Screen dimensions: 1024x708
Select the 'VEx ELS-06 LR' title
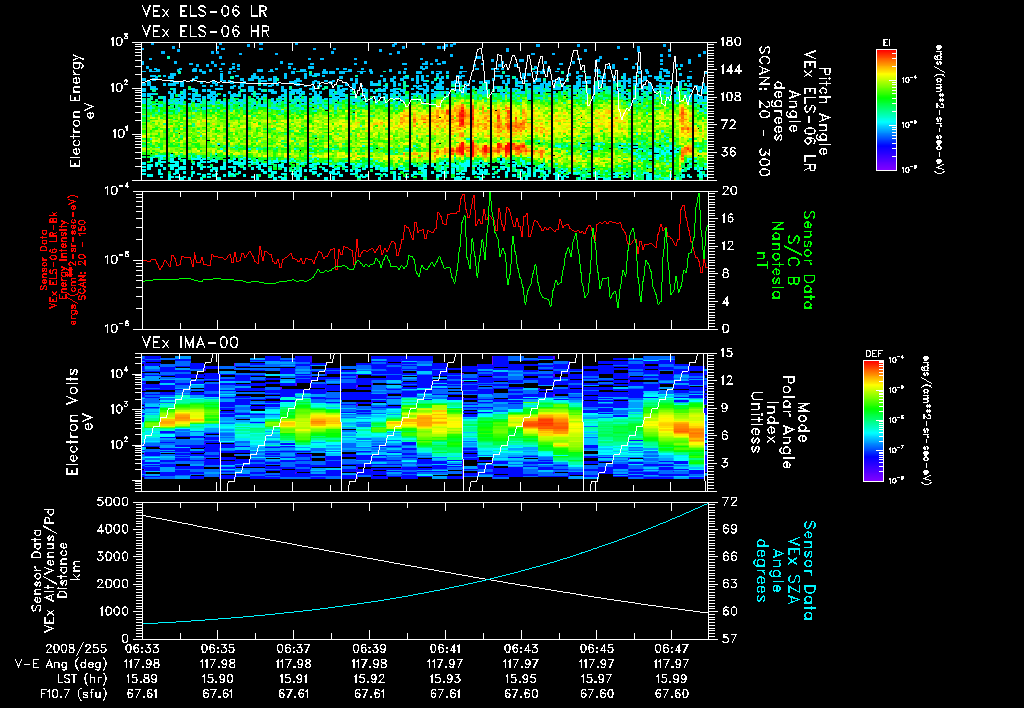tap(204, 12)
